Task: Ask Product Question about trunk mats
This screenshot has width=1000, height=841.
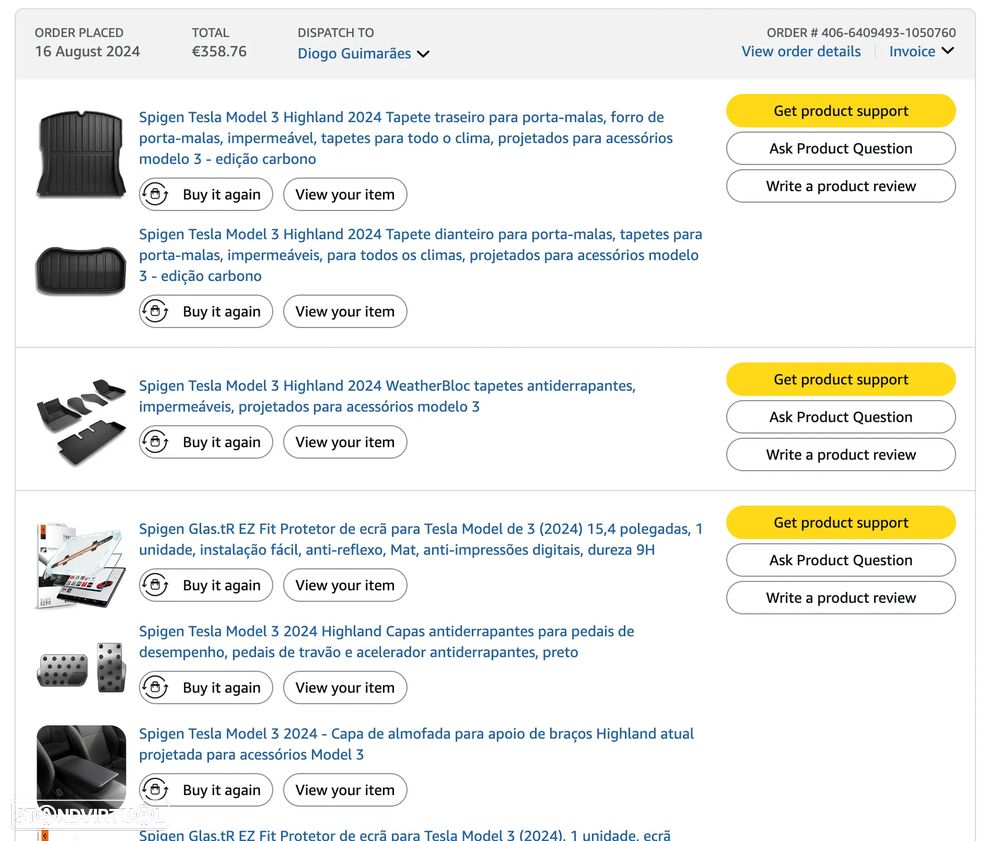Action: click(840, 149)
